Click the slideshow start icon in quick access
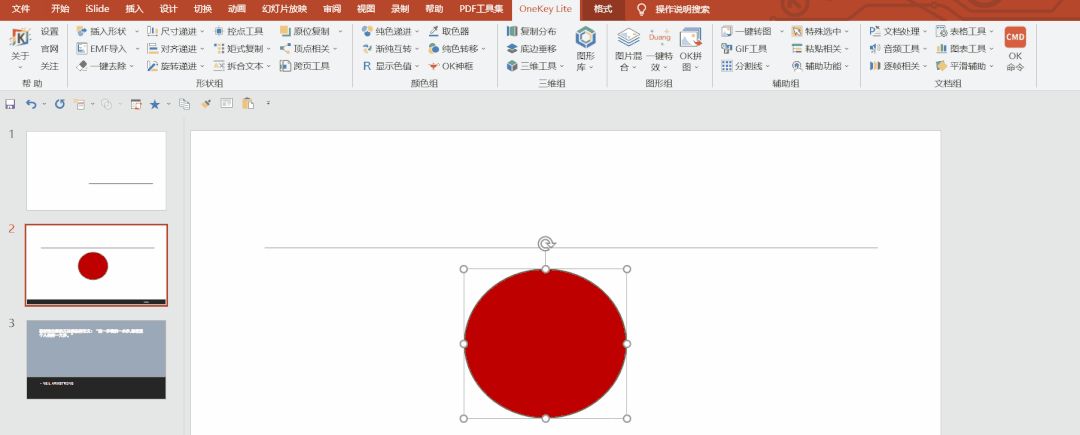1080x435 pixels. point(136,104)
